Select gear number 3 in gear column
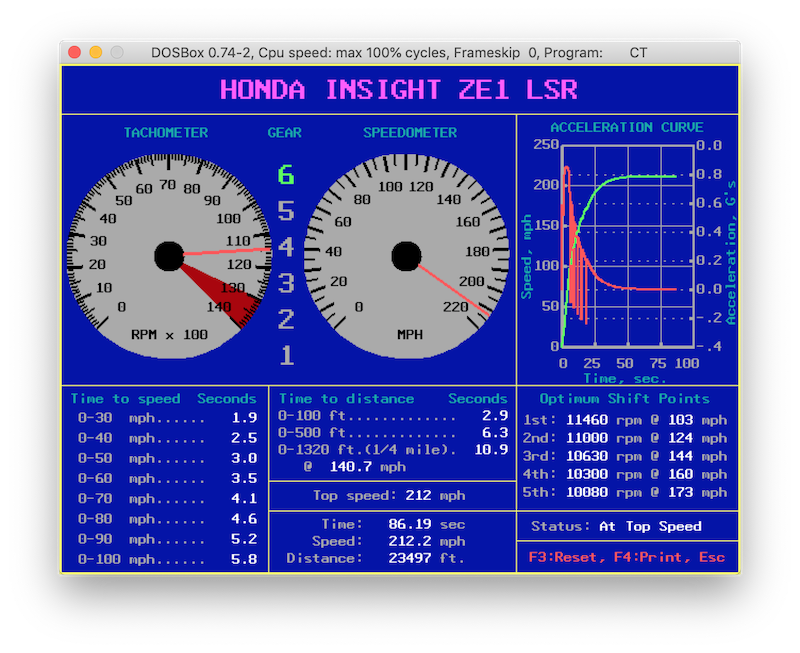 tap(286, 283)
